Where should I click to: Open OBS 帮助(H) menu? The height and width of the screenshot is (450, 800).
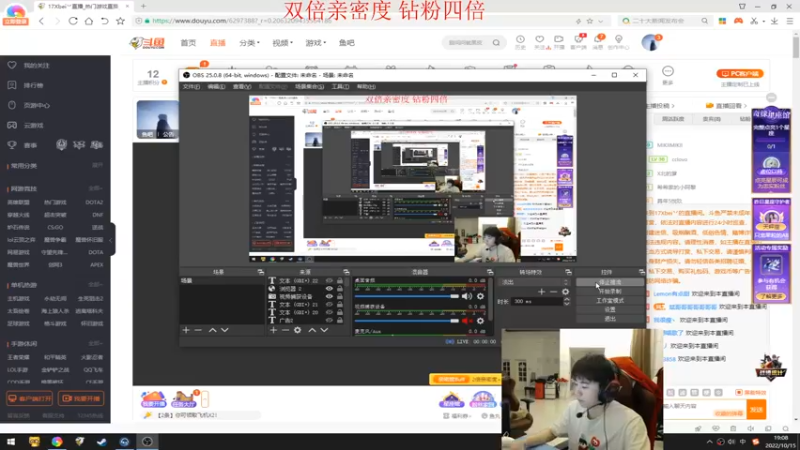[366, 87]
